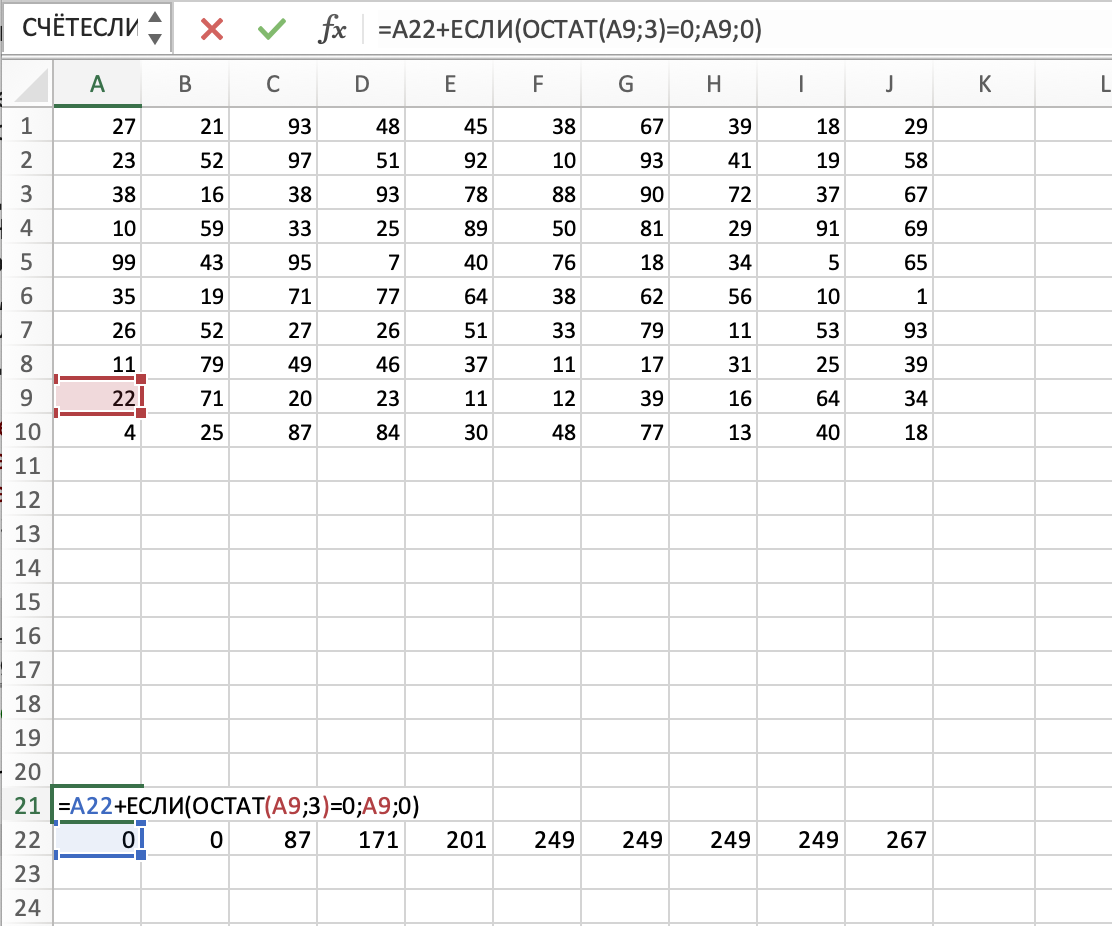Select column K header
The height and width of the screenshot is (926, 1112).
click(x=984, y=86)
